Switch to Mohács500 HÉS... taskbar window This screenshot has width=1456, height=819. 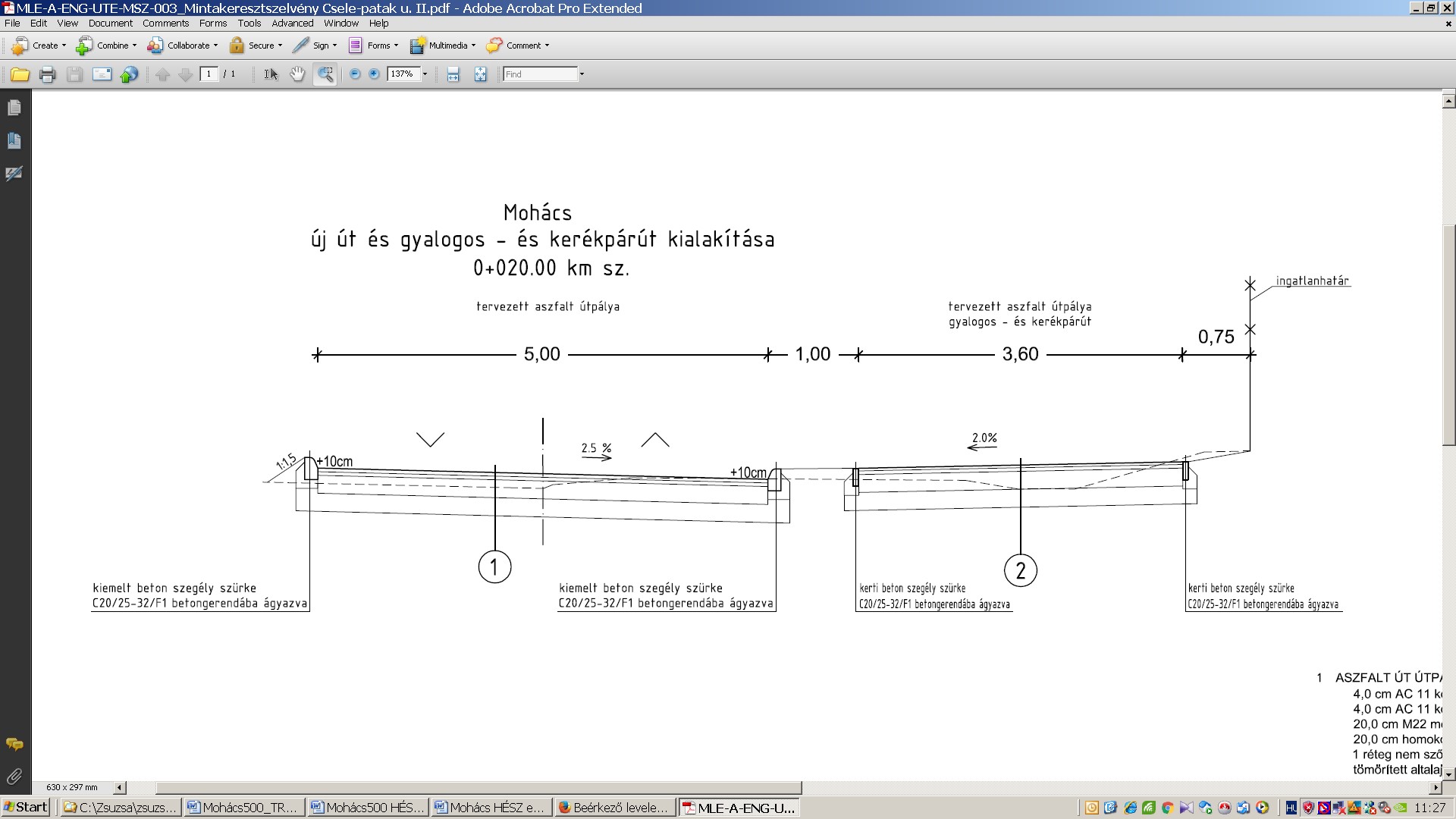coord(367,808)
